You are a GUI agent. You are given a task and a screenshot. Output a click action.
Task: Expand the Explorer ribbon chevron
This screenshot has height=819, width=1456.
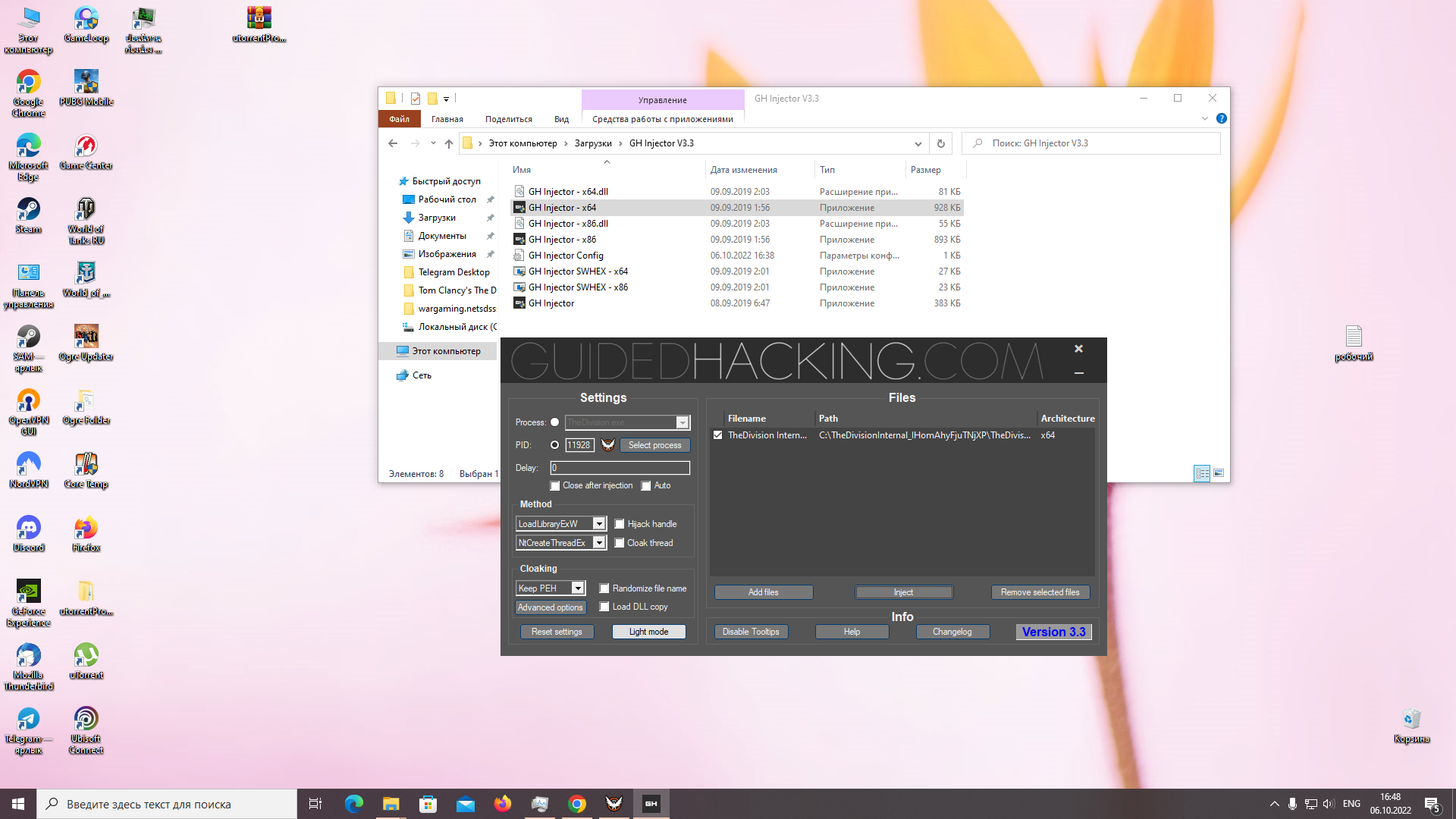1205,118
